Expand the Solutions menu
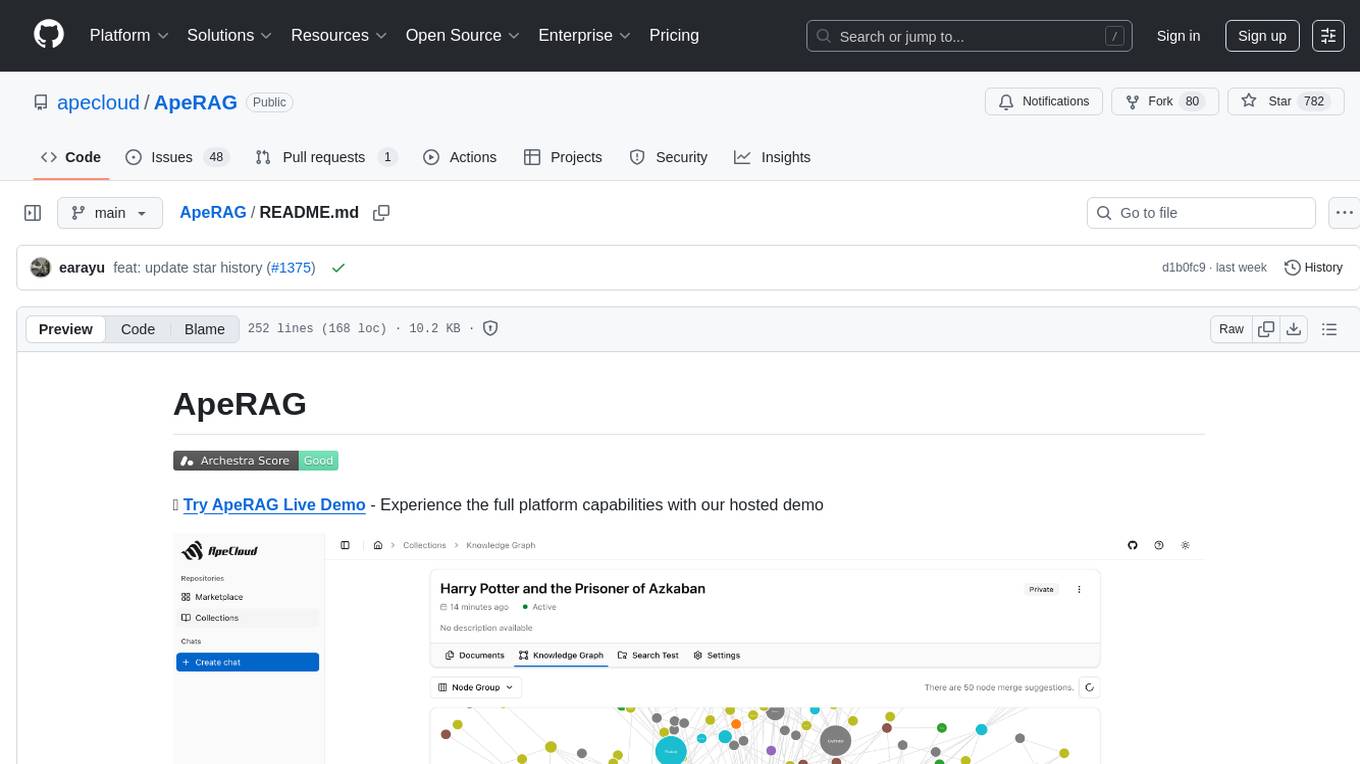Viewport: 1360px width, 764px height. click(x=230, y=35)
